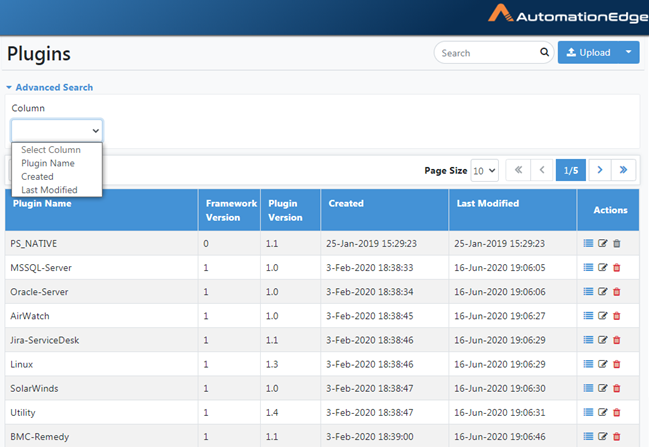Select the Linux plugin name
The image size is (649, 447).
(22, 364)
